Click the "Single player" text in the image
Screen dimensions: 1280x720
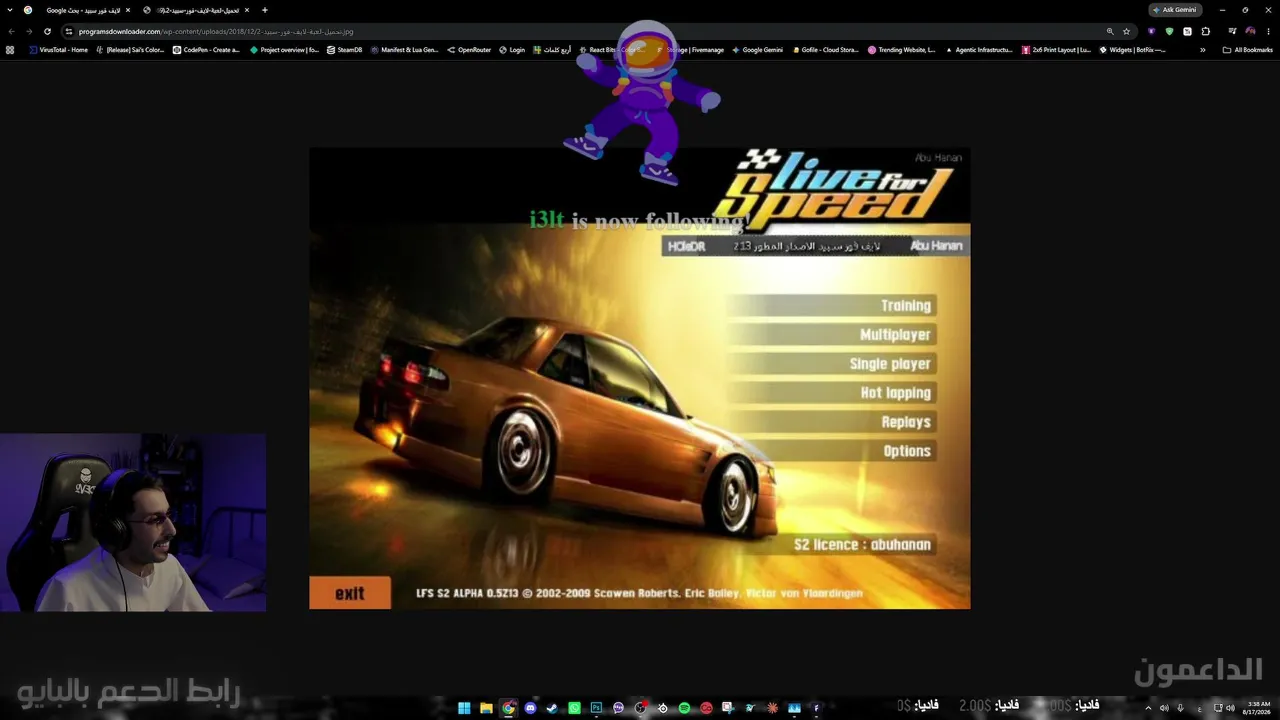point(890,364)
